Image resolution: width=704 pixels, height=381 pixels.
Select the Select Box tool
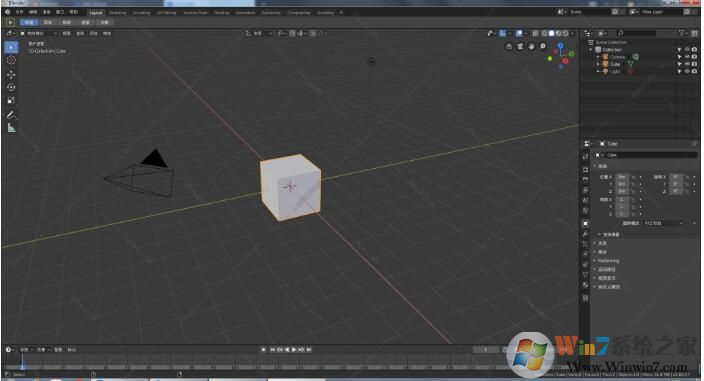(11, 47)
